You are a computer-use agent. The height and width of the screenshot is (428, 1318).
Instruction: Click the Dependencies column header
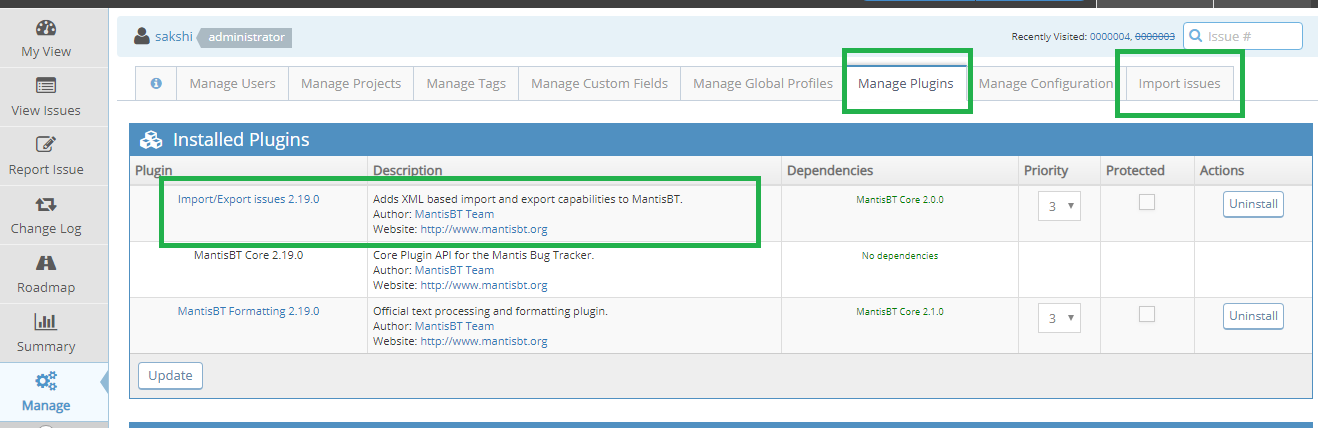tap(830, 171)
